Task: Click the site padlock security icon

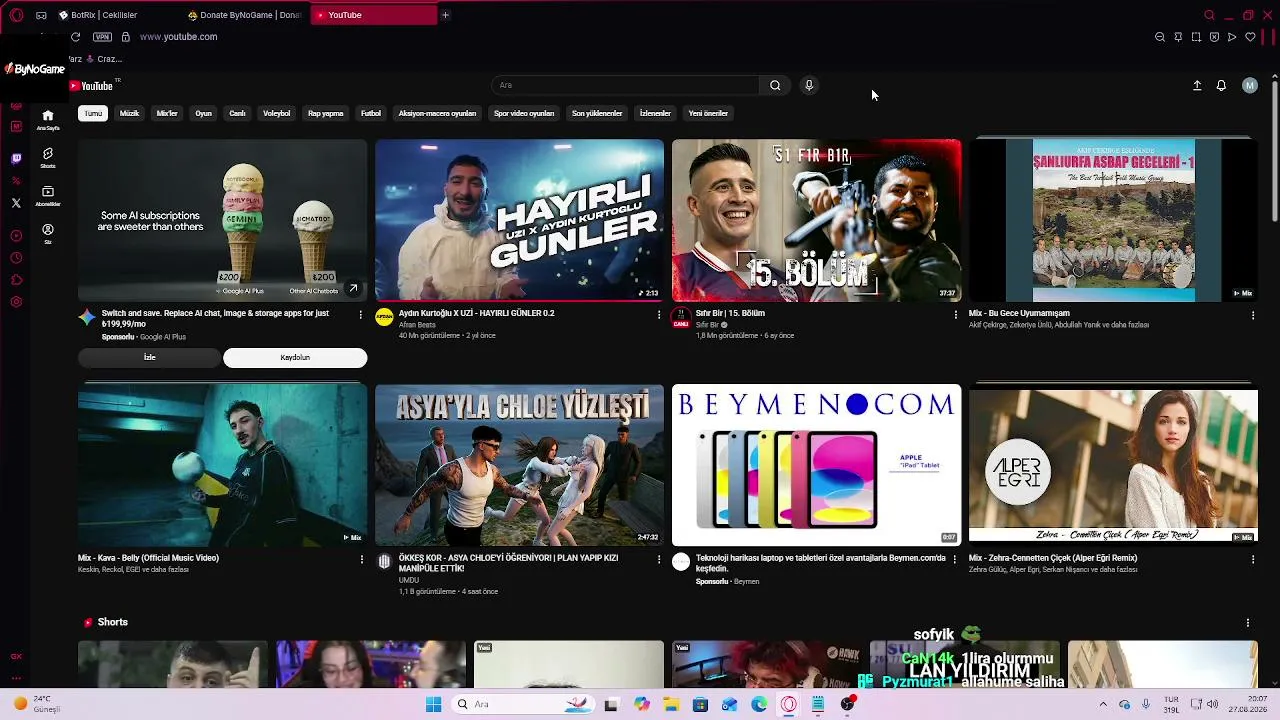Action: (x=125, y=37)
